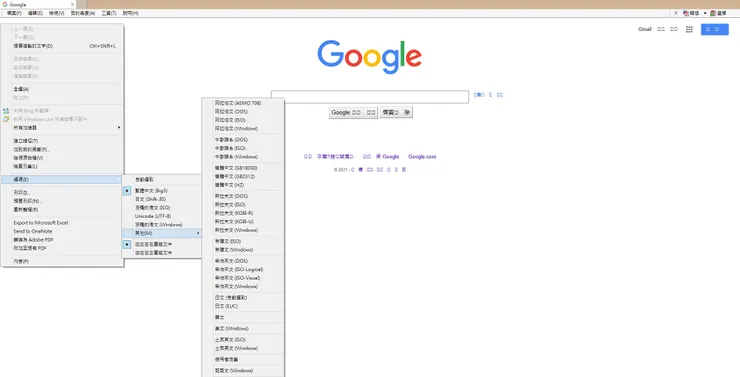The image size is (740, 377).
Task: Click Refresh (R) in context menu
Action: coord(62,209)
